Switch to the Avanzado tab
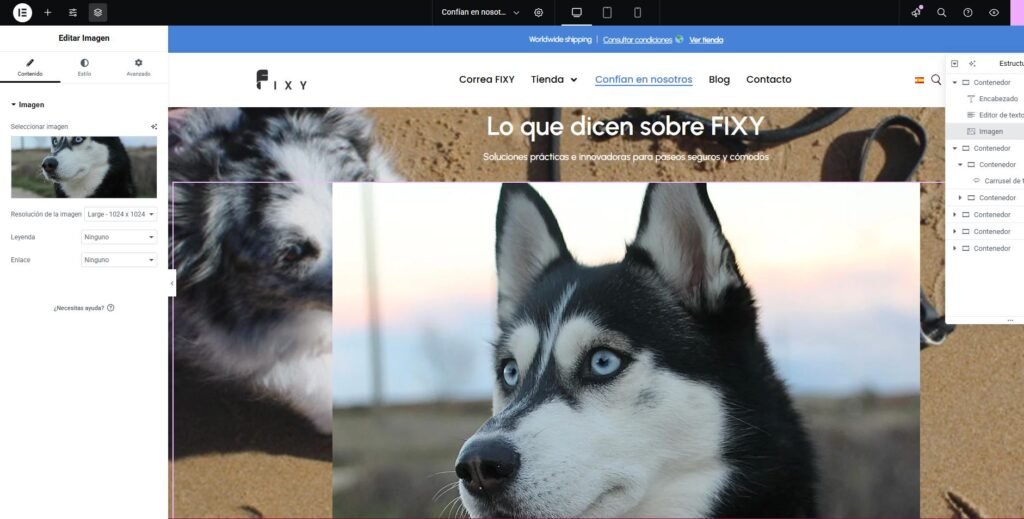 (138, 67)
